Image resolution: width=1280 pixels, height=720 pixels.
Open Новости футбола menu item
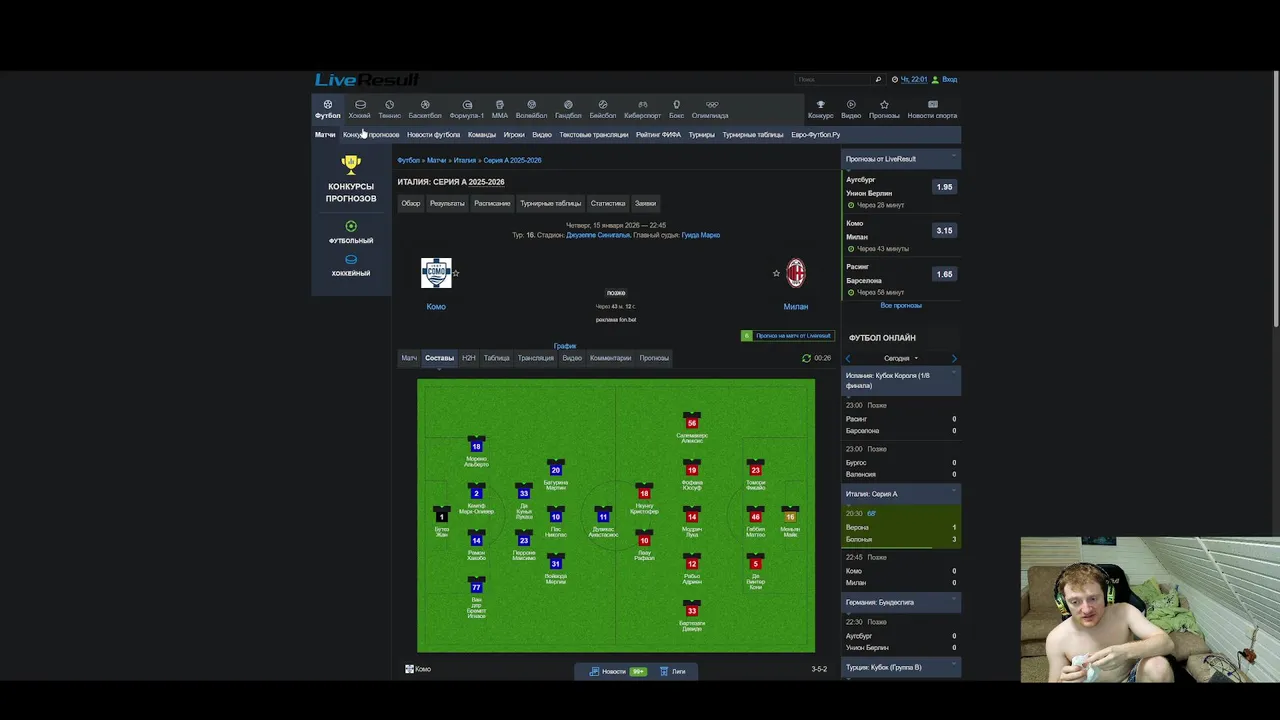pos(433,135)
